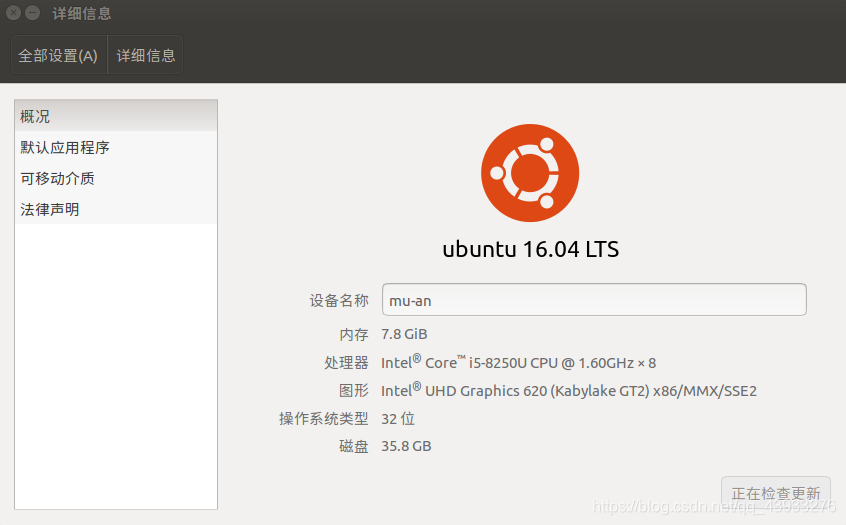Click the 详细信息 window title text
This screenshot has height=525, width=846.
click(82, 13)
